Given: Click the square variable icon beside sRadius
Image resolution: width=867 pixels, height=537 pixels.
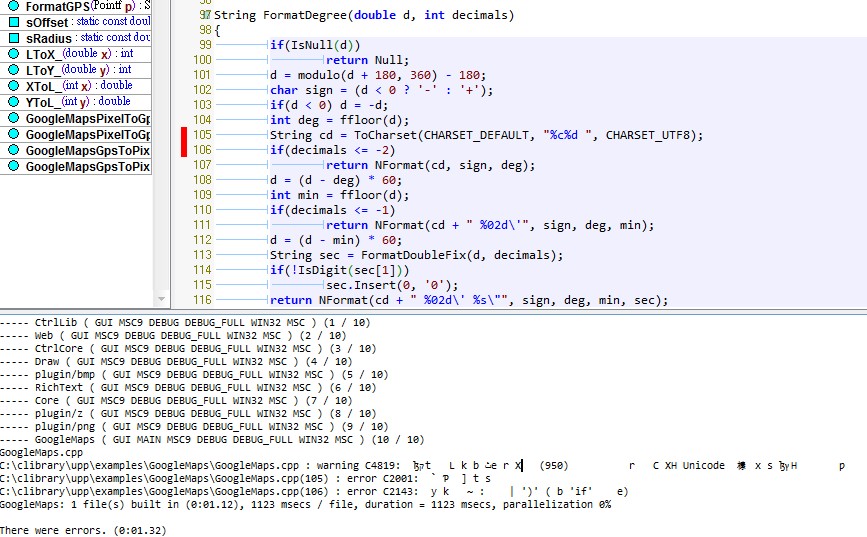Looking at the screenshot, I should tap(13, 37).
